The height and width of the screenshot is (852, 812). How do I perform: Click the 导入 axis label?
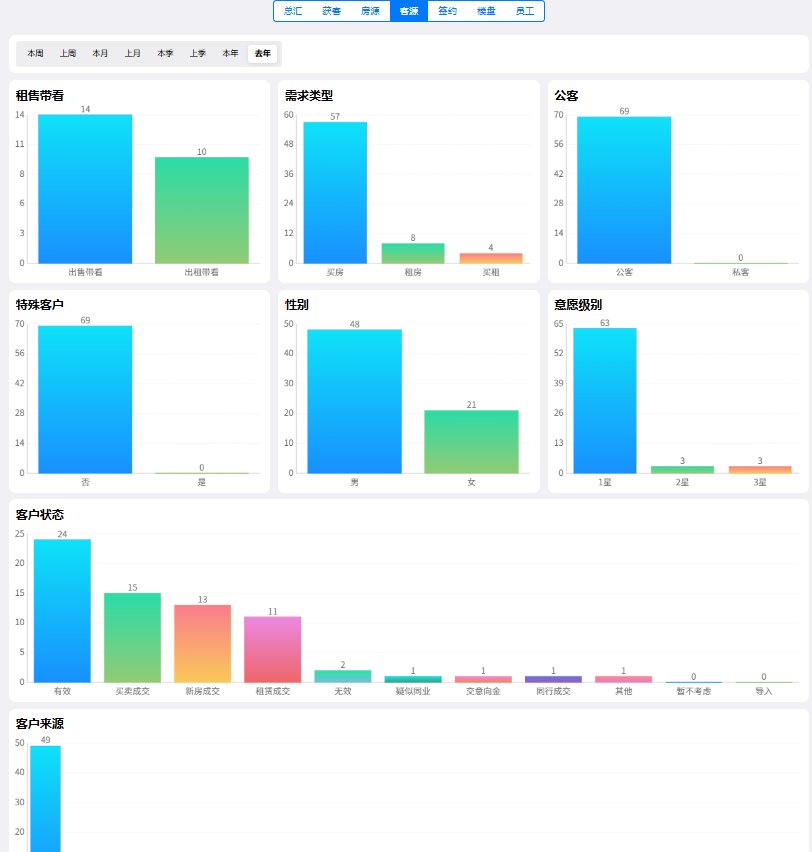(764, 691)
